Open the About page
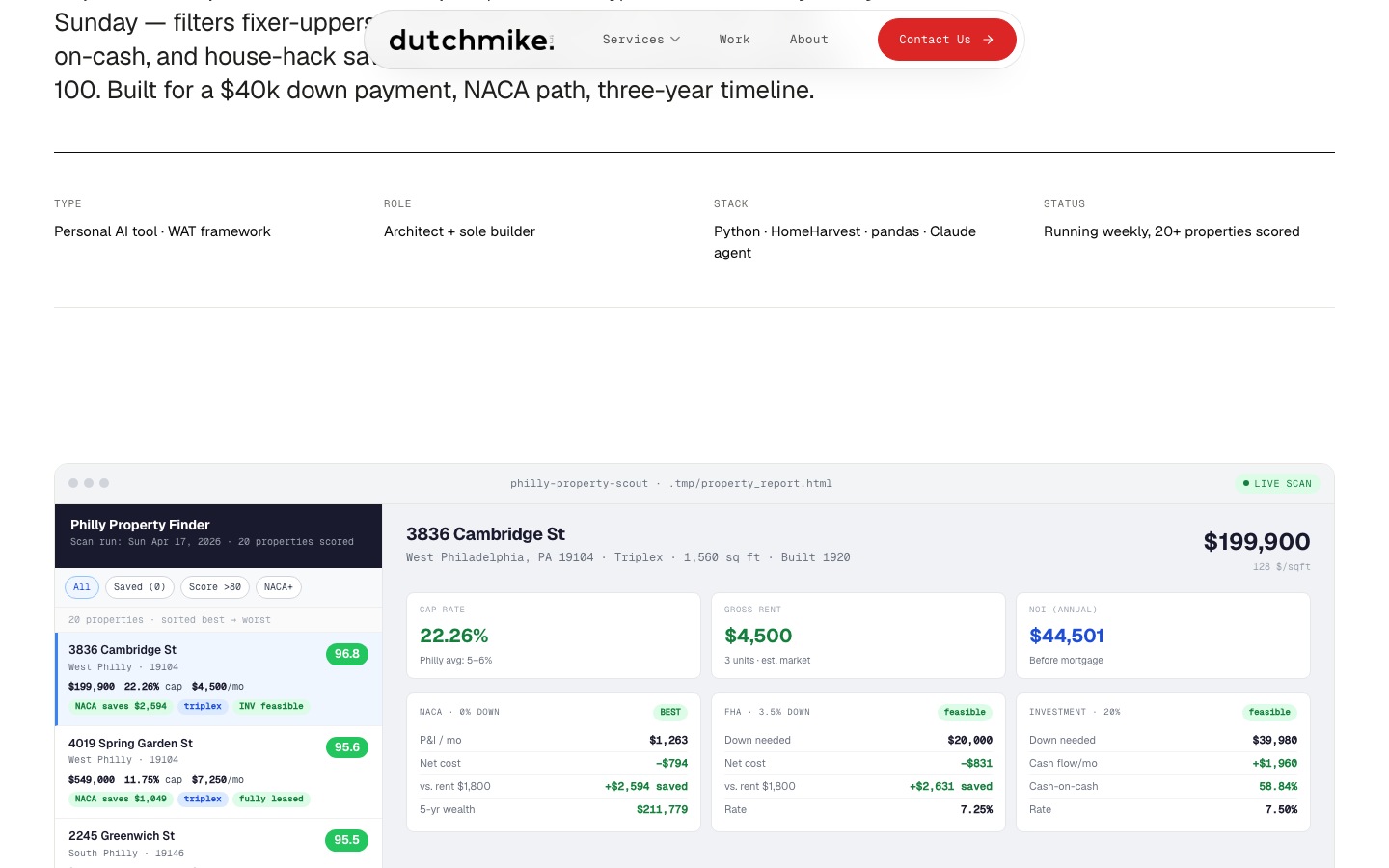The height and width of the screenshot is (868, 1389). 808,40
